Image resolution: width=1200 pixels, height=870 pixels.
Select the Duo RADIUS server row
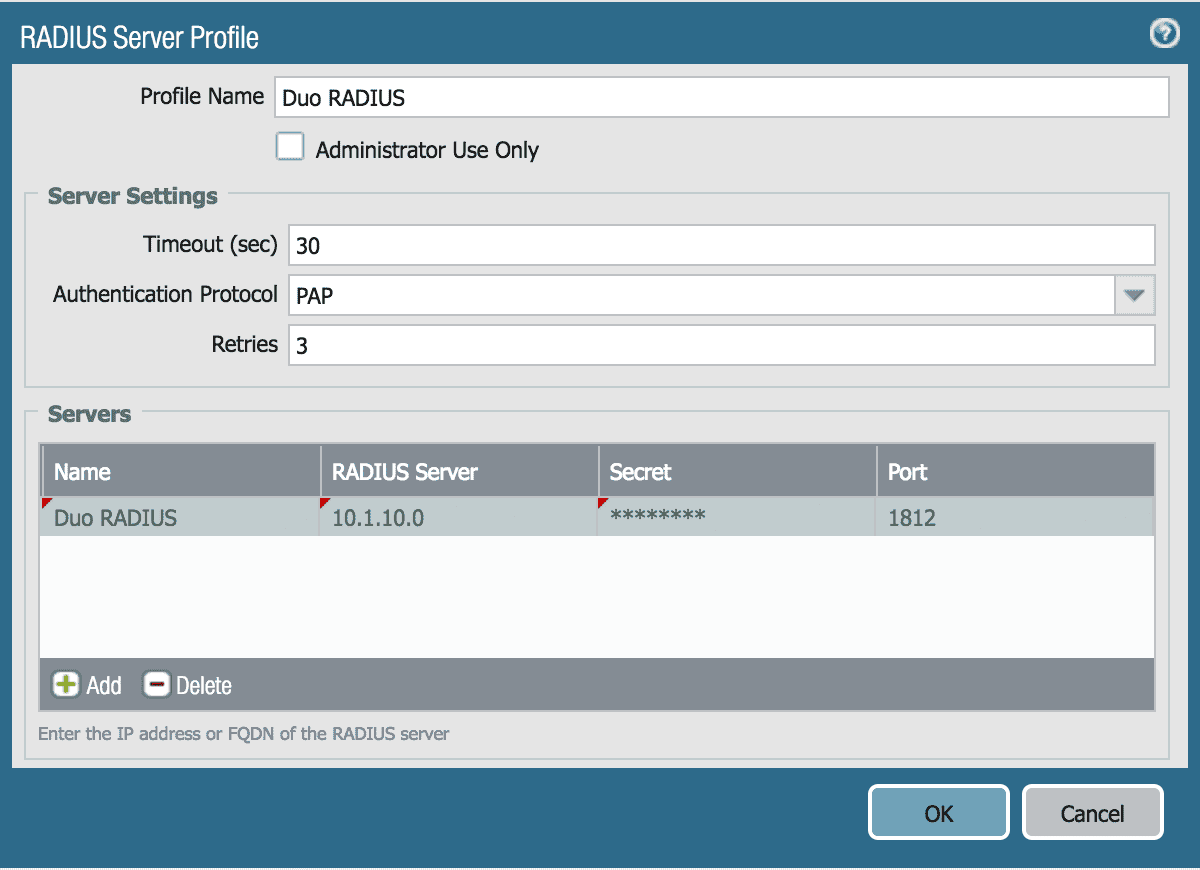[x=180, y=517]
